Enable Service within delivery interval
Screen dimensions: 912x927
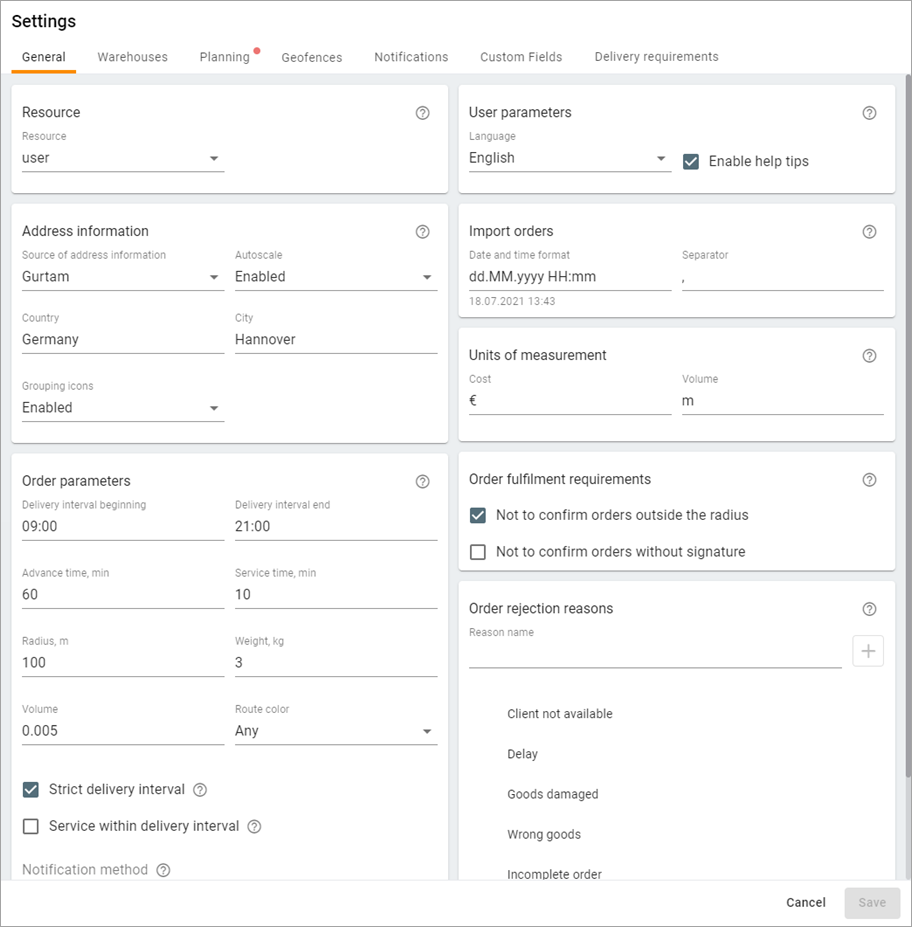click(x=31, y=826)
